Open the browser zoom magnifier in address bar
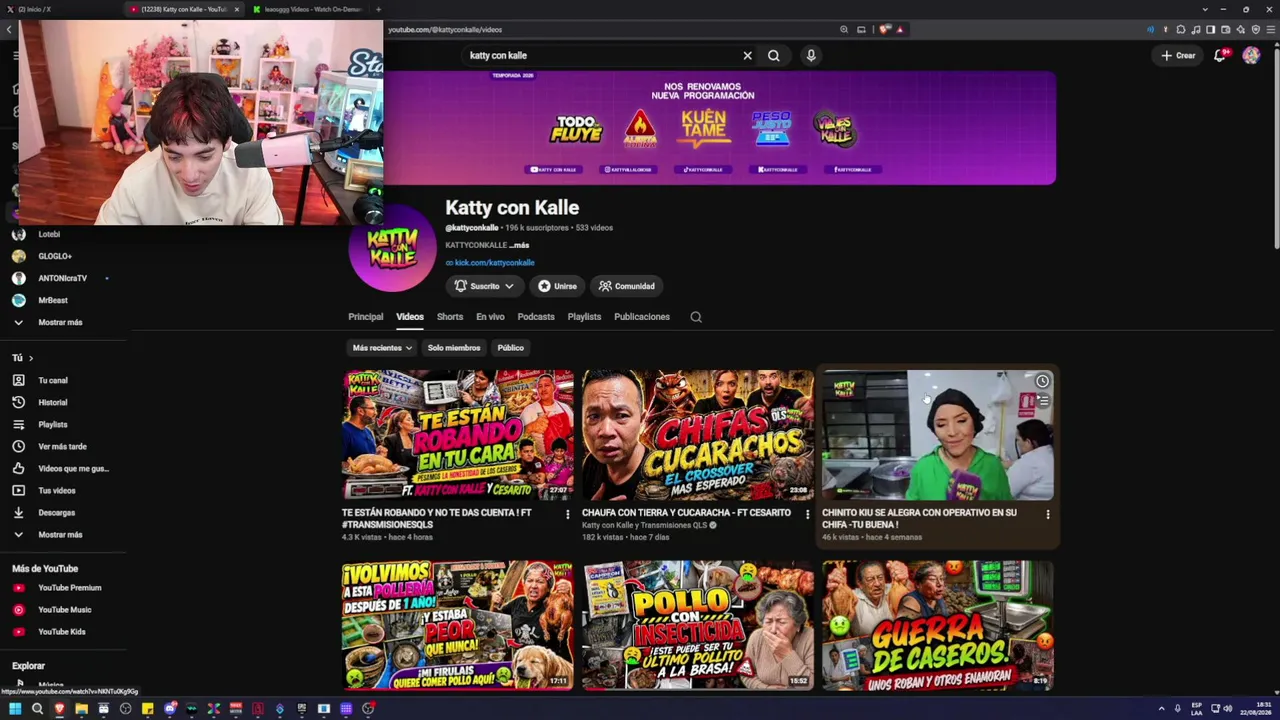The height and width of the screenshot is (720, 1280). click(x=845, y=30)
